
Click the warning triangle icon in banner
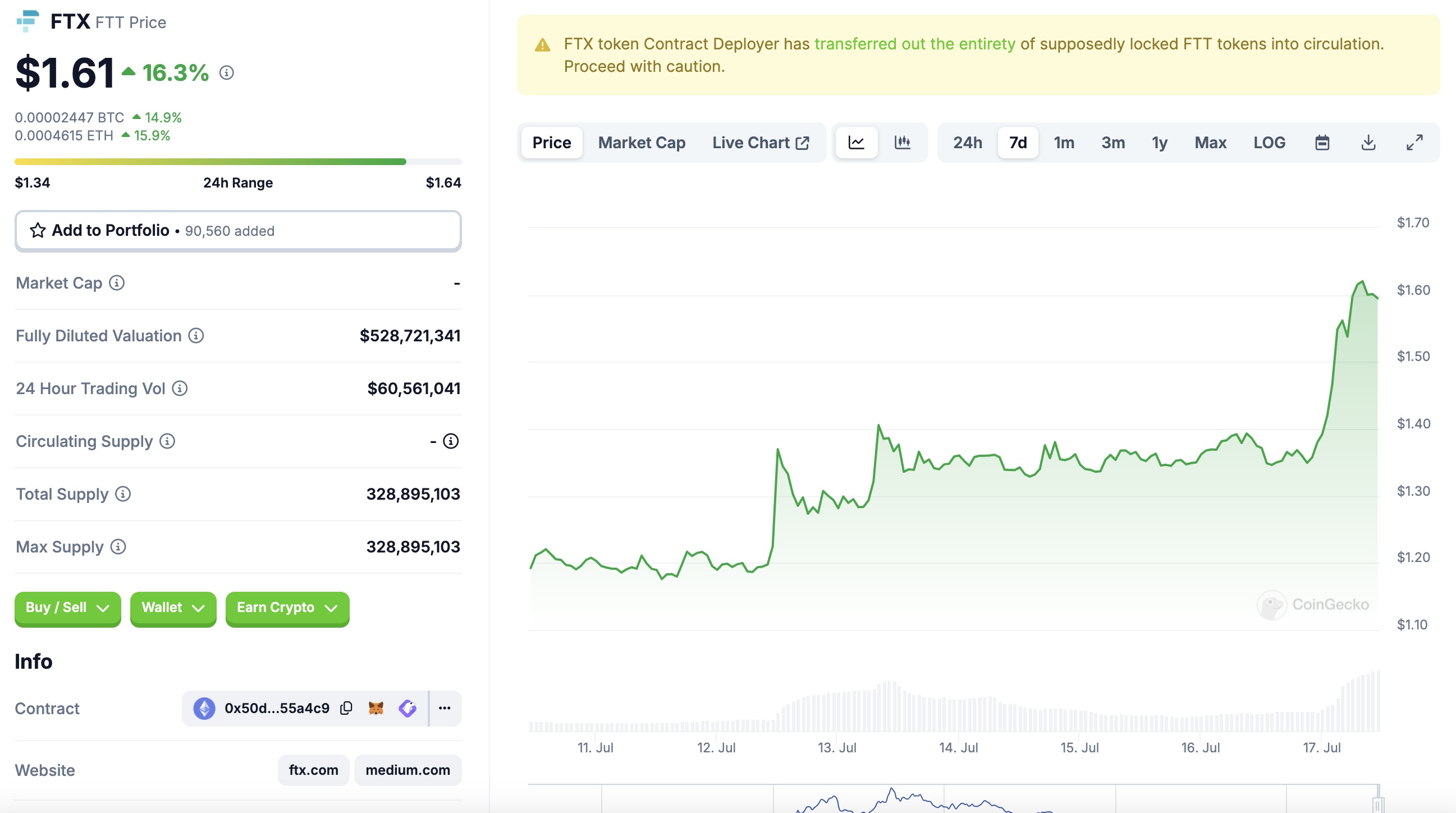543,45
